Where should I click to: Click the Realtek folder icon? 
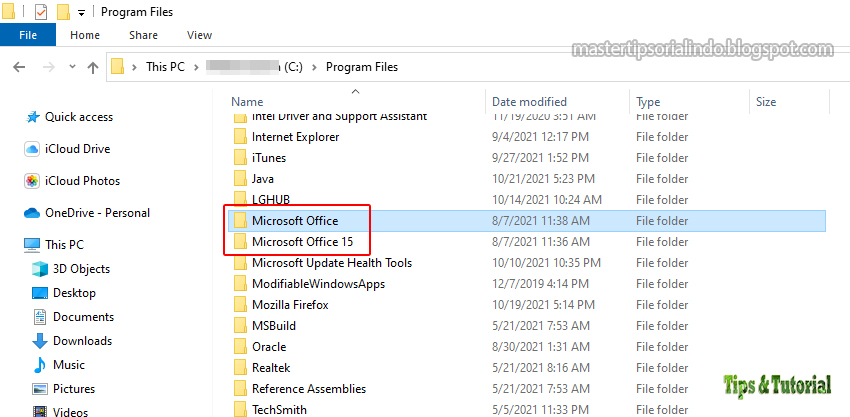click(241, 368)
